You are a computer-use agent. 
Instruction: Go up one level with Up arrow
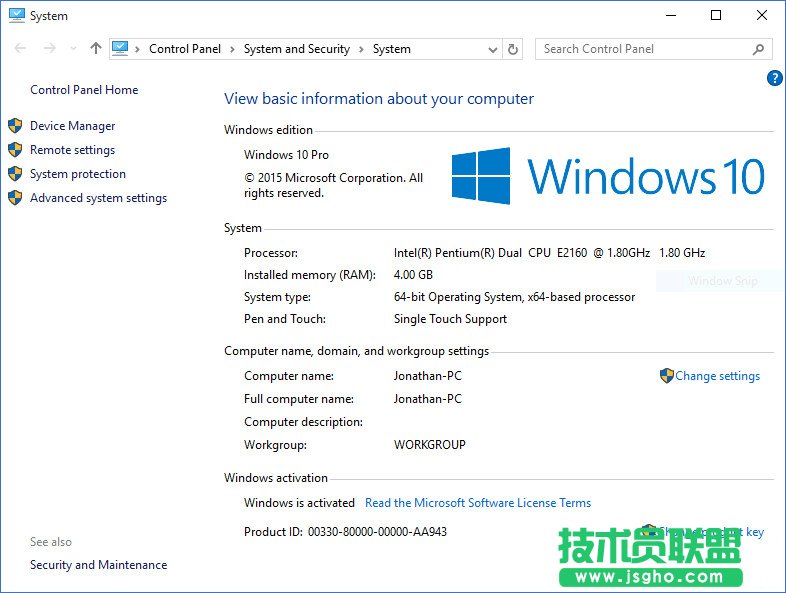coord(96,48)
